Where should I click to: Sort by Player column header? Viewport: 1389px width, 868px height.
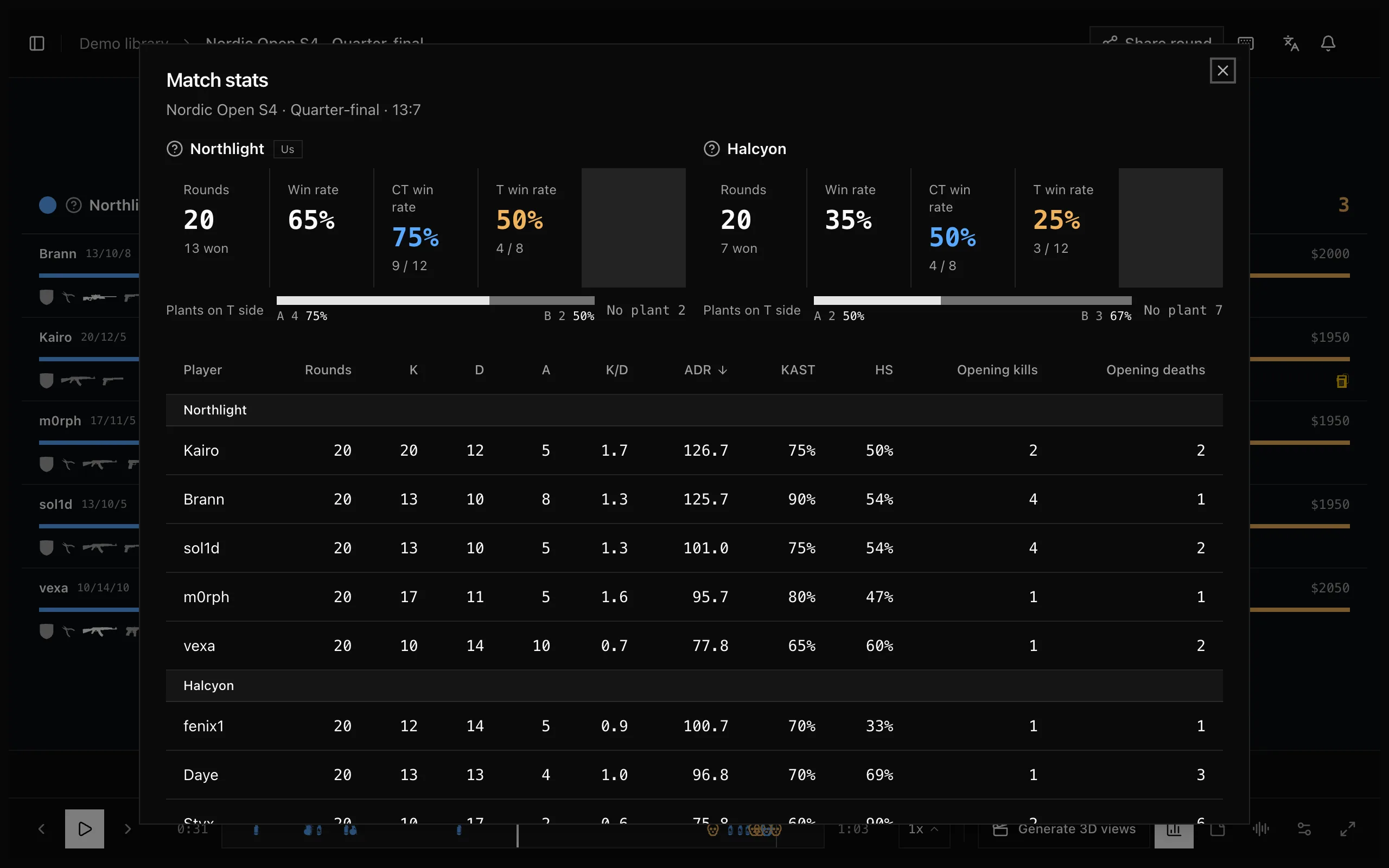(x=202, y=369)
